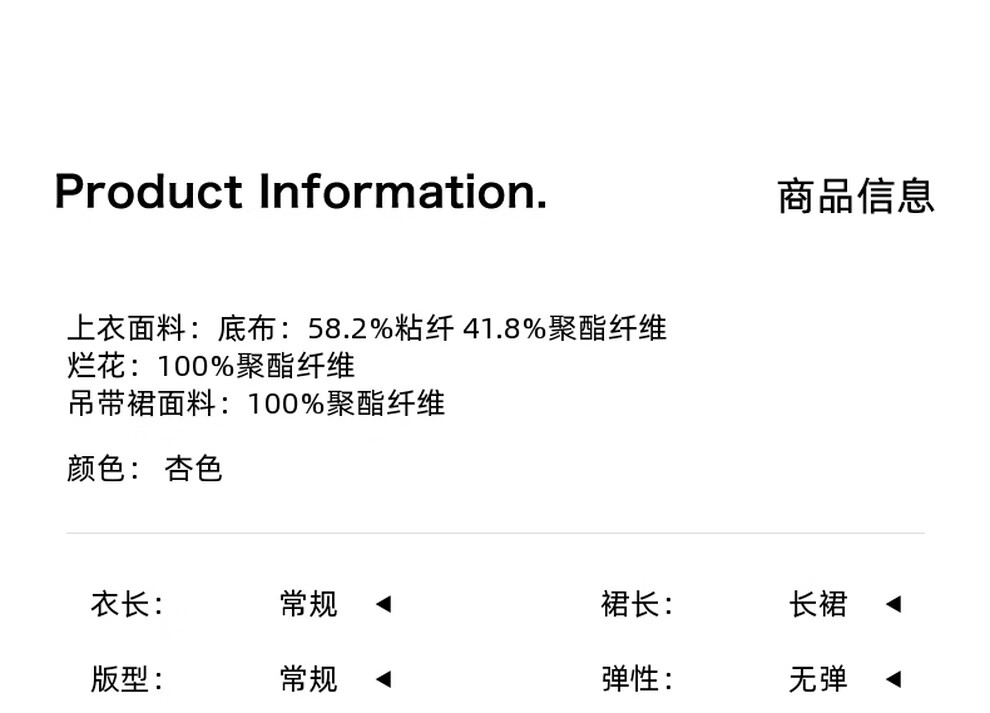Image resolution: width=990 pixels, height=713 pixels.
Task: Select the 长裙 value
Action: tap(818, 604)
